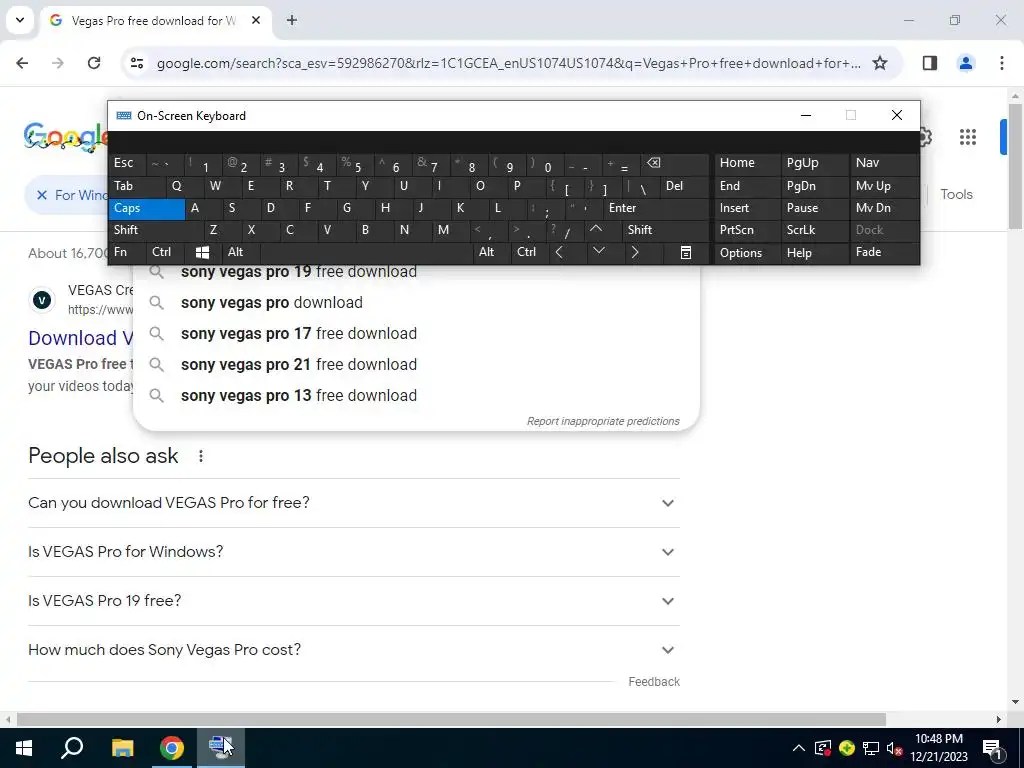This screenshot has height=768, width=1024.
Task: Open File Explorer from taskbar
Action: (x=122, y=748)
